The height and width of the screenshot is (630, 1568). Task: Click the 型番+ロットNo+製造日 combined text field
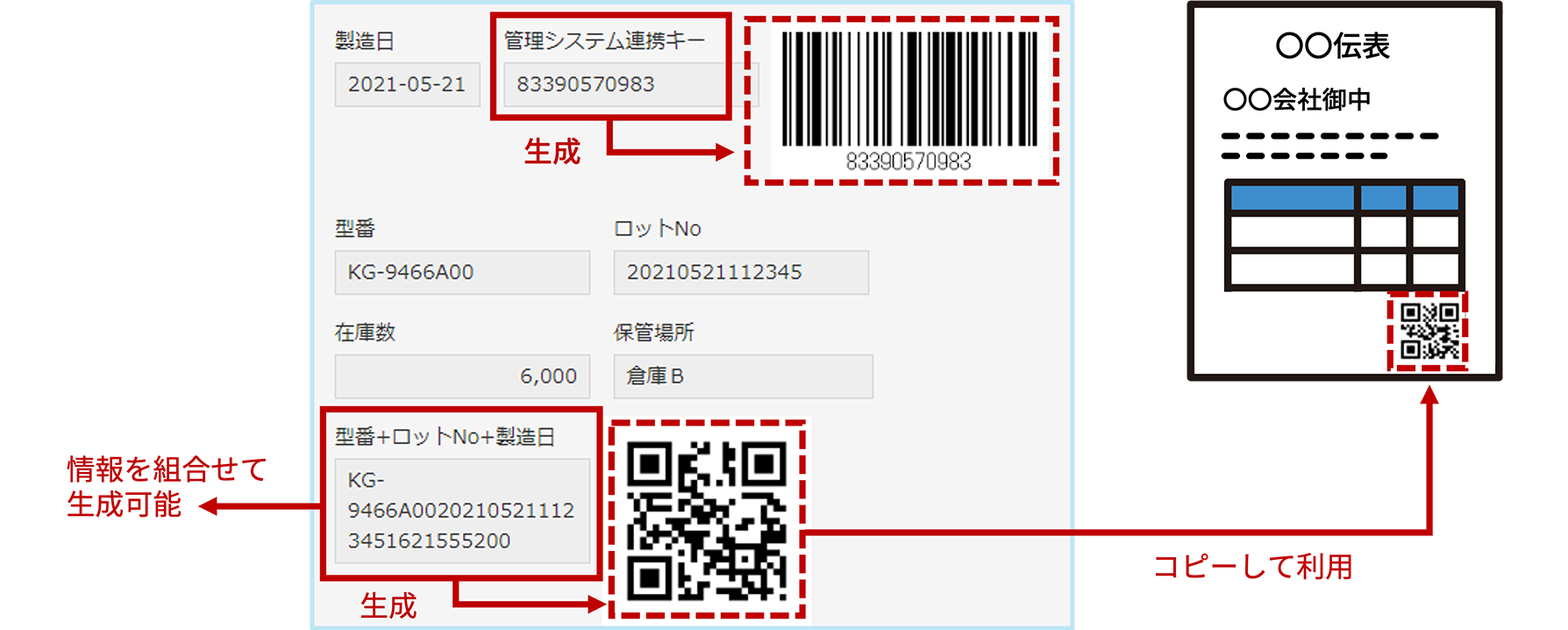point(462,511)
